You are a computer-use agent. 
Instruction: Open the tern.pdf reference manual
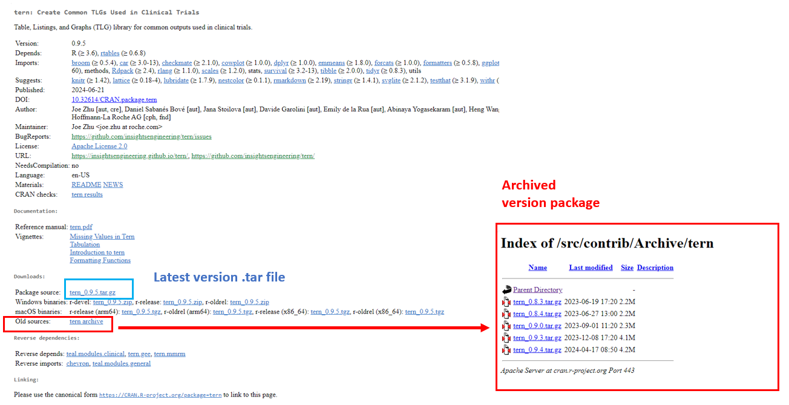(81, 227)
